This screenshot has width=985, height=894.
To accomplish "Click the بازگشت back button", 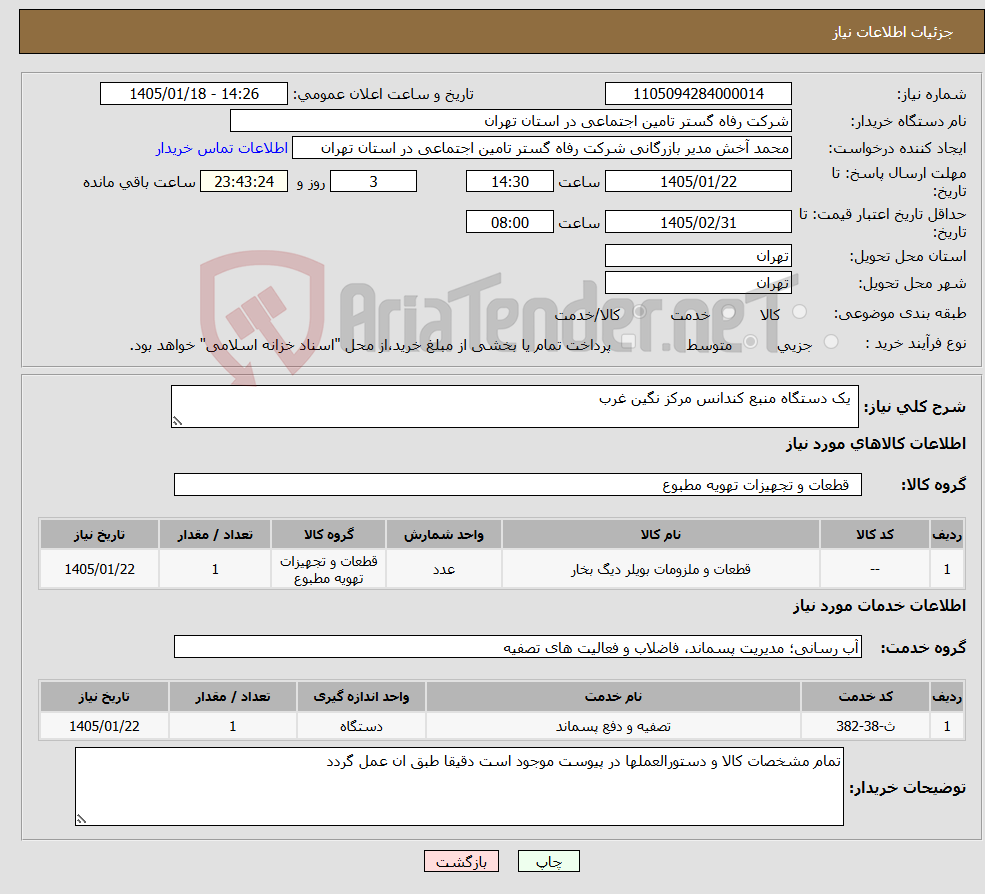I will coord(461,861).
